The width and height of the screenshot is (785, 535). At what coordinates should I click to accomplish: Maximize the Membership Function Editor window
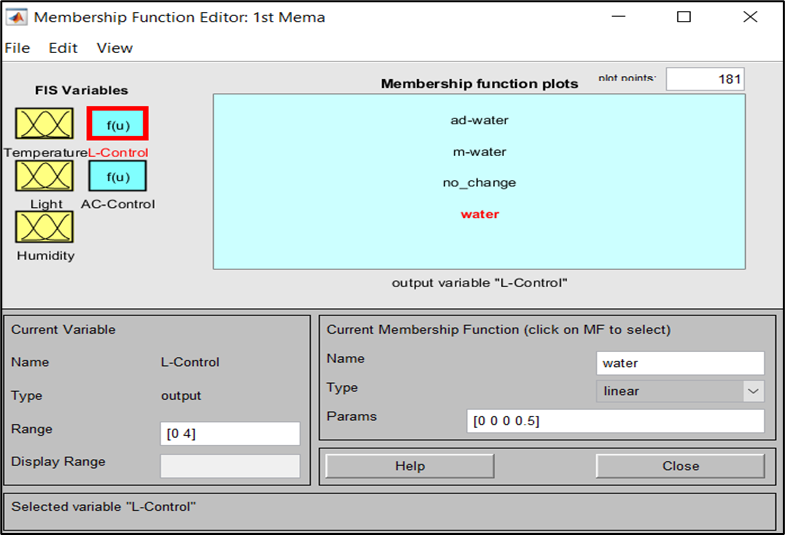tap(684, 17)
